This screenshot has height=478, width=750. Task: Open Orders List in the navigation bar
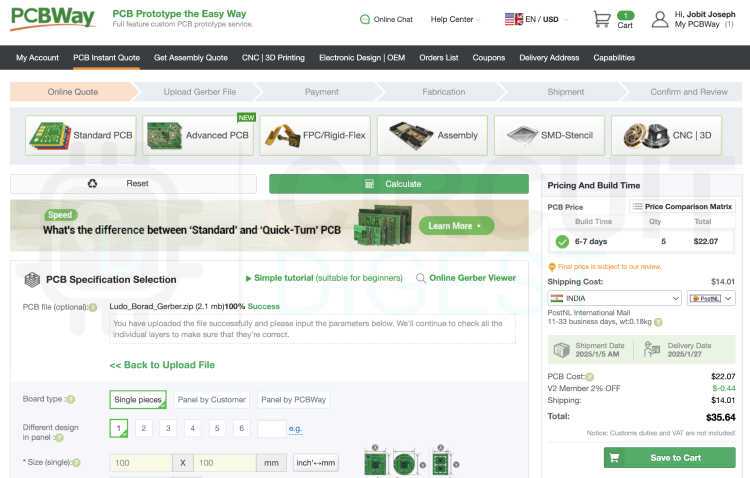pos(439,58)
